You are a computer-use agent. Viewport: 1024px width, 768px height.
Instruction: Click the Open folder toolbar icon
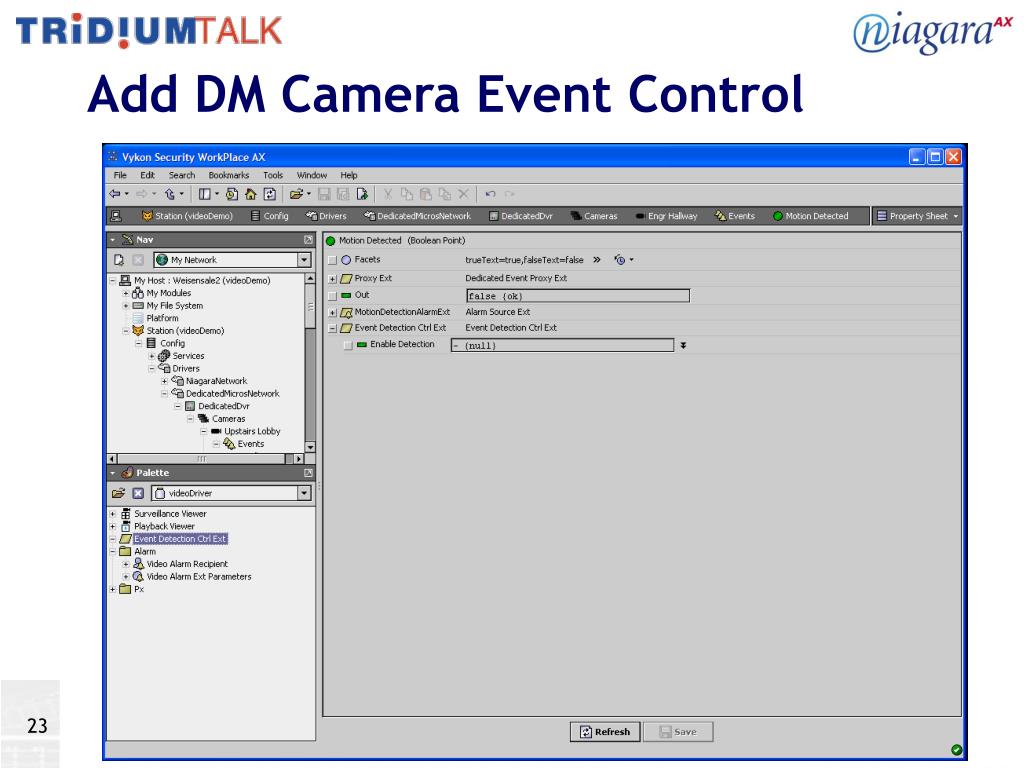click(296, 194)
